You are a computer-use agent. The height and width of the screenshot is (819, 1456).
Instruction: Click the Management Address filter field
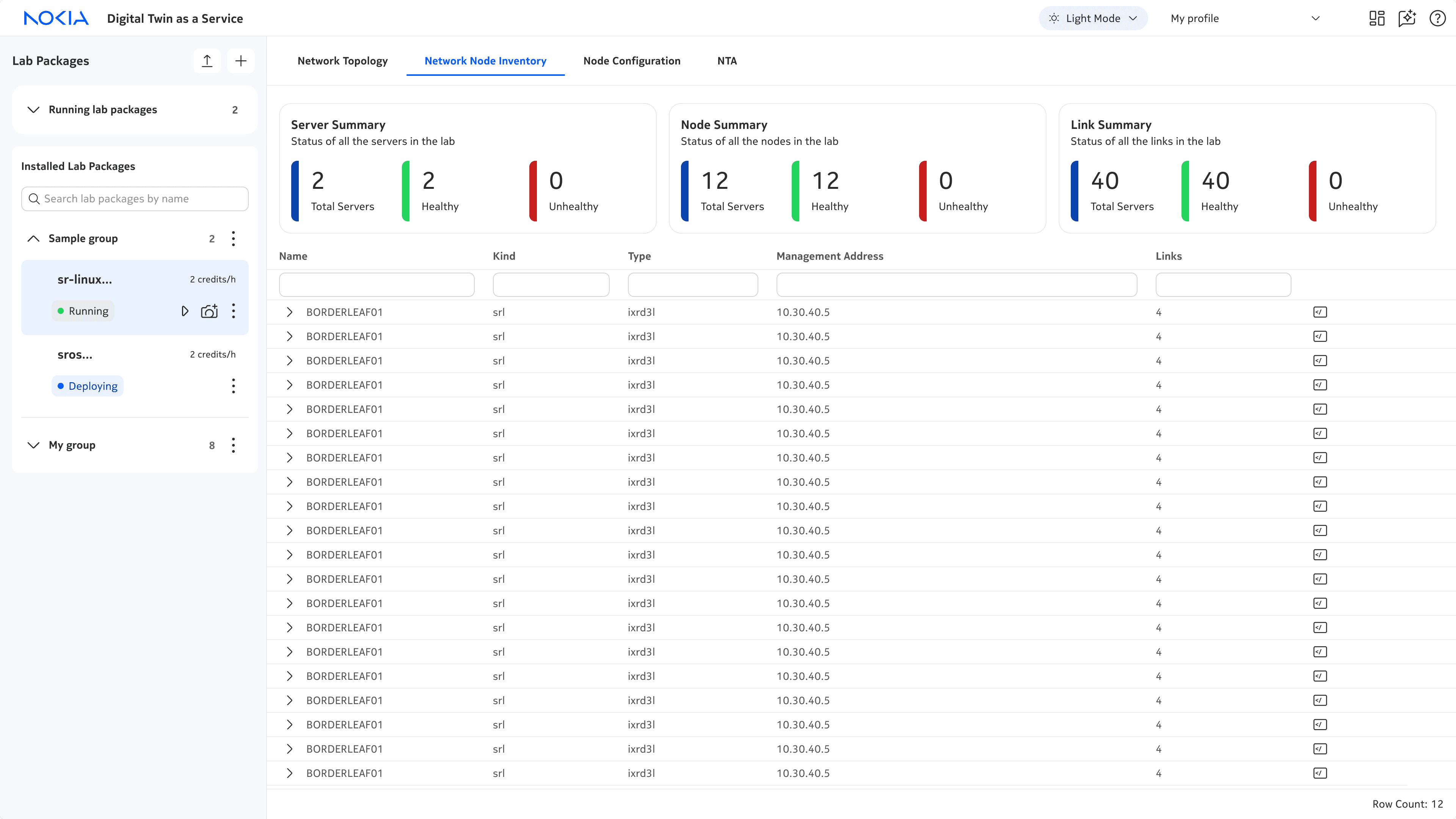tap(956, 285)
